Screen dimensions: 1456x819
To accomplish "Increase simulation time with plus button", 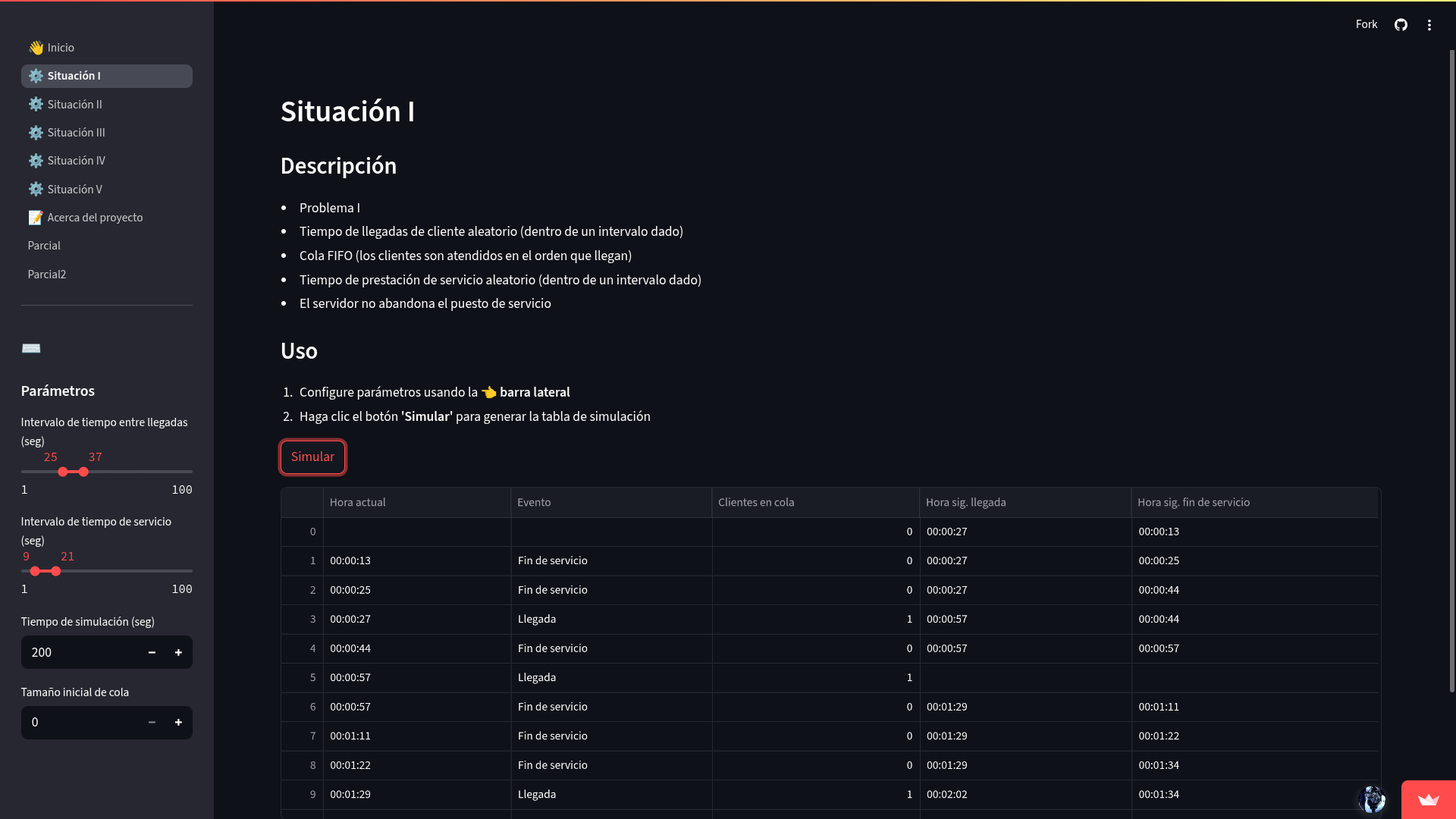I will click(x=178, y=652).
